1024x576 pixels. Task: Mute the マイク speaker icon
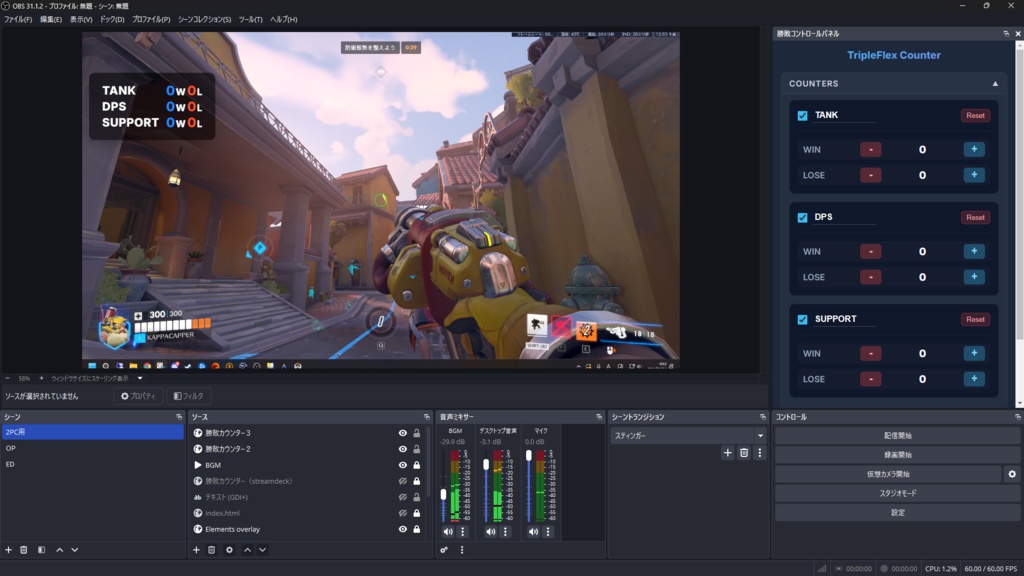534,532
